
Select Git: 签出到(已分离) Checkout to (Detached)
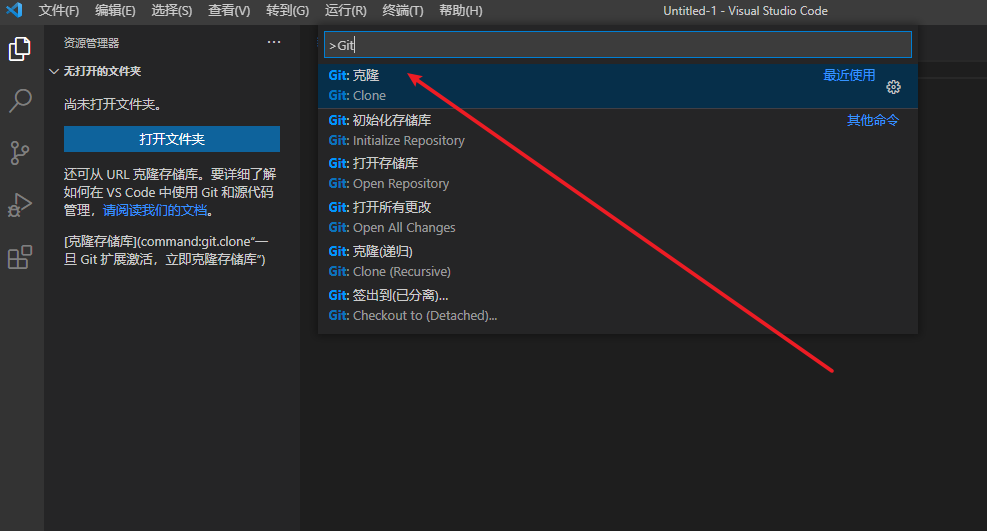click(618, 306)
